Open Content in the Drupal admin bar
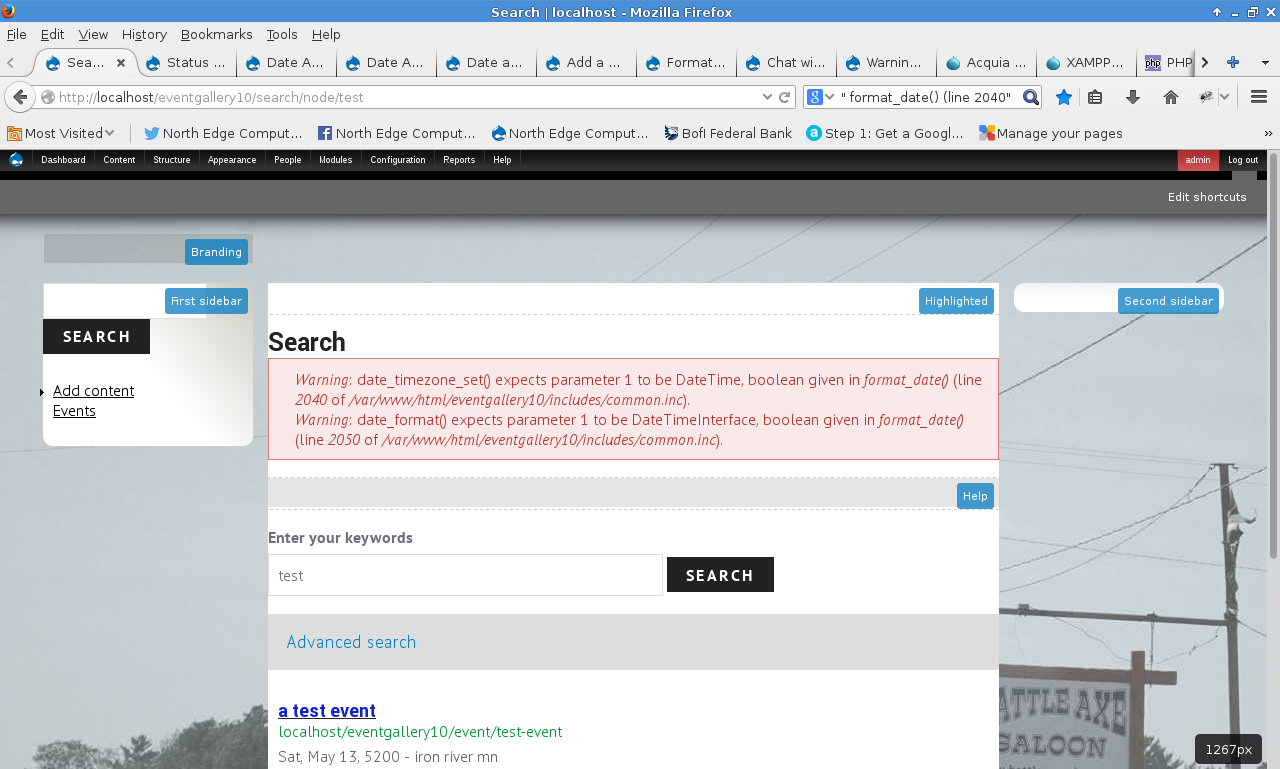 pyautogui.click(x=119, y=160)
